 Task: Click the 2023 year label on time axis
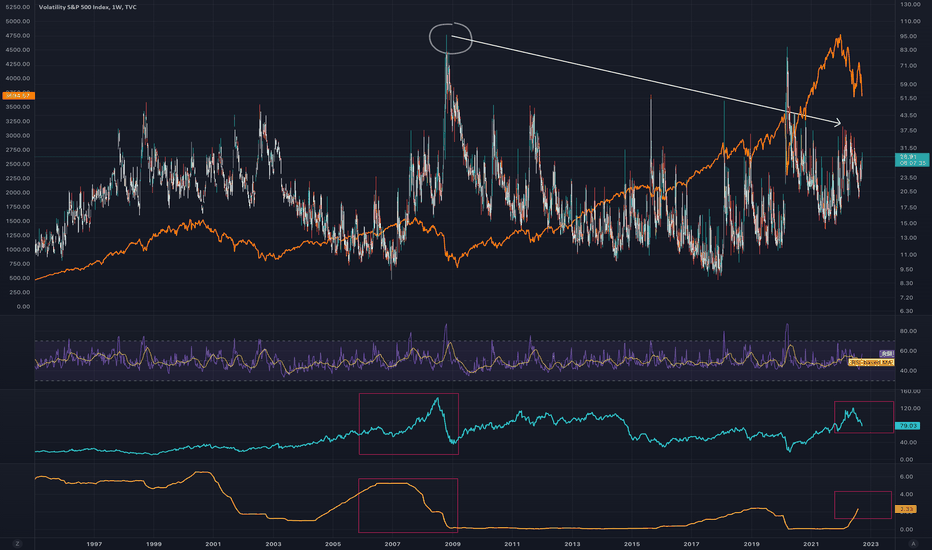point(871,543)
